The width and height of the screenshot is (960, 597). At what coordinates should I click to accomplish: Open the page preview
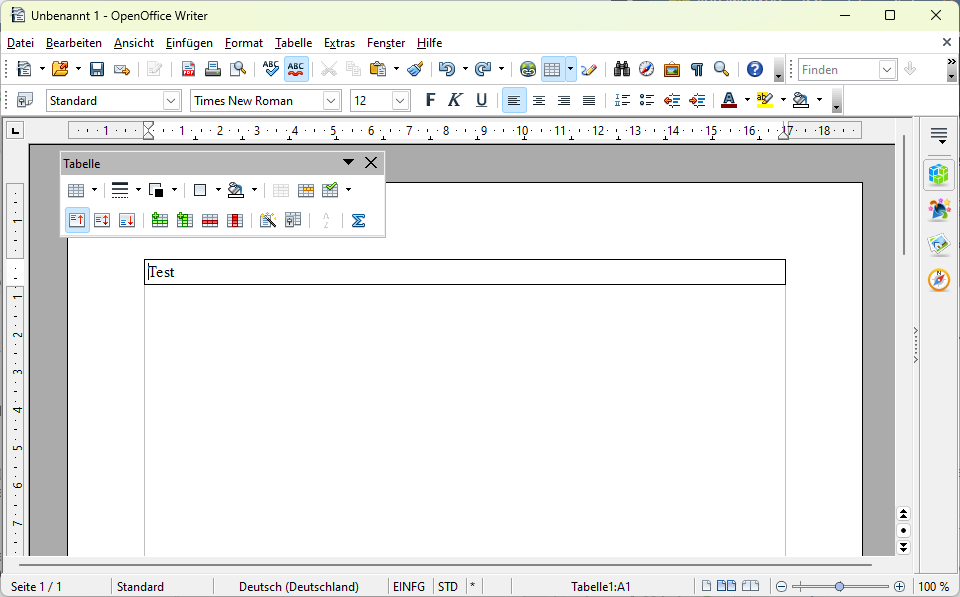[238, 69]
